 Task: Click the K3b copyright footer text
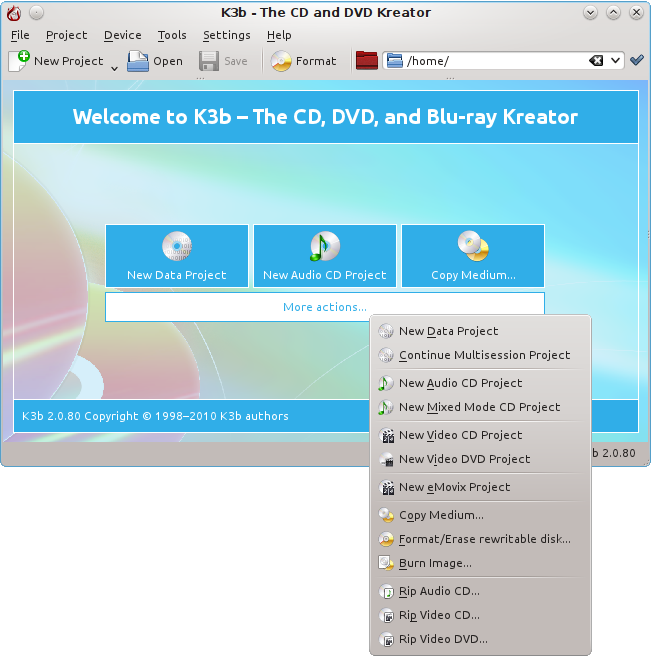[155, 416]
